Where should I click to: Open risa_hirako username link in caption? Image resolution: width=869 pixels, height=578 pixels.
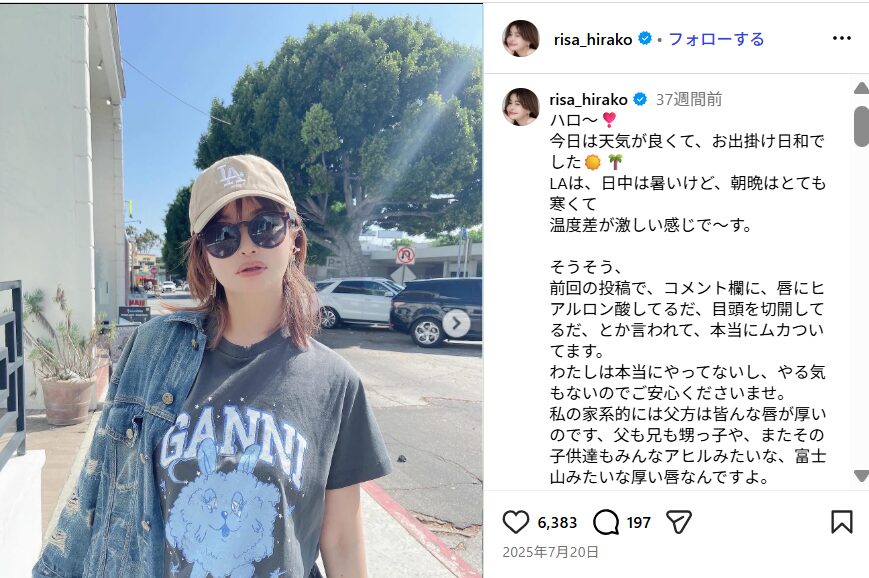[x=588, y=100]
